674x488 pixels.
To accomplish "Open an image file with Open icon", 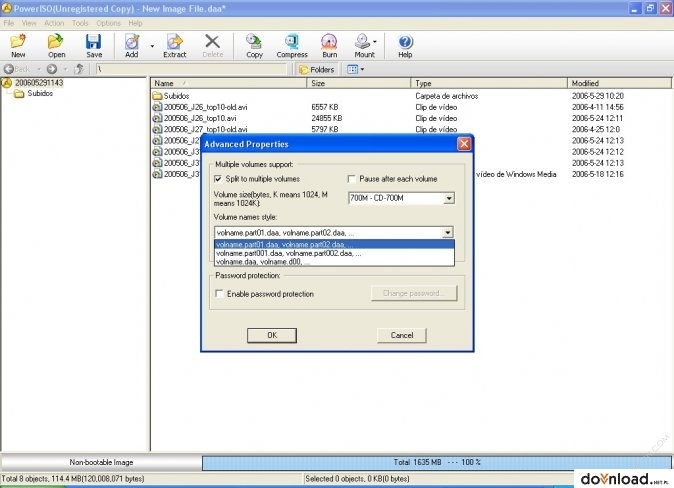I will pyautogui.click(x=56, y=46).
